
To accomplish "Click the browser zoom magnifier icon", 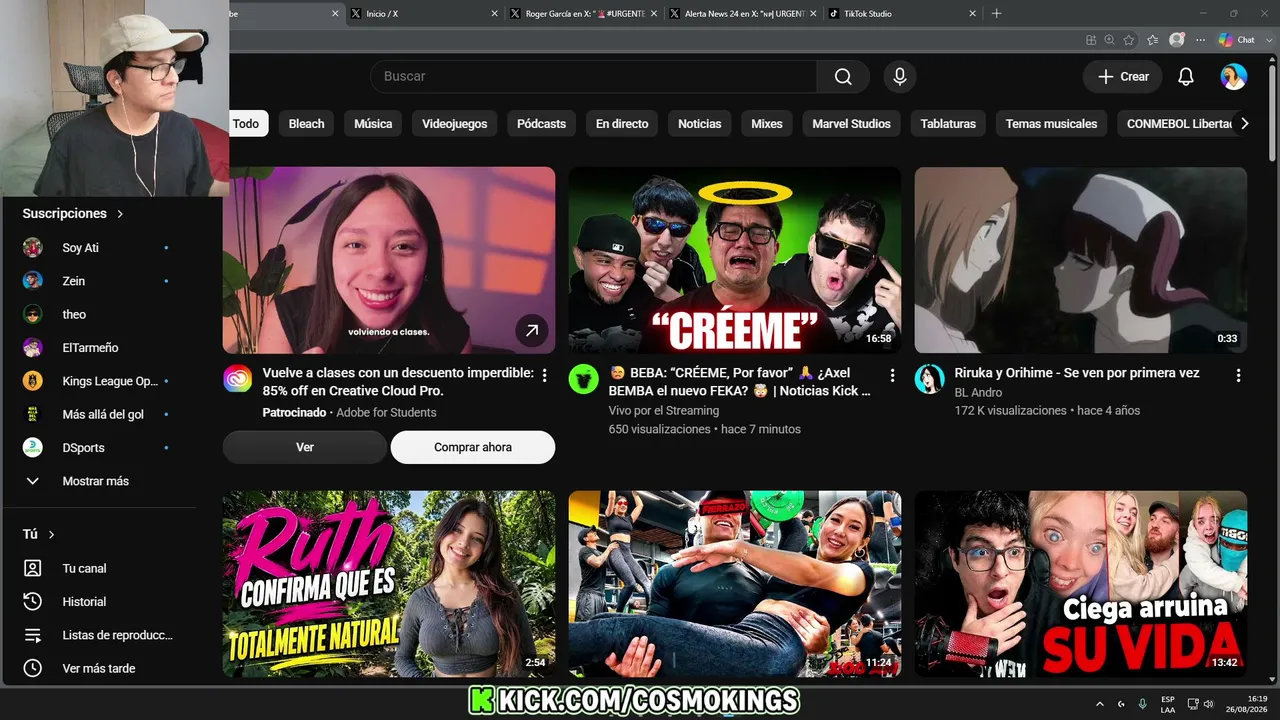I will point(1110,40).
